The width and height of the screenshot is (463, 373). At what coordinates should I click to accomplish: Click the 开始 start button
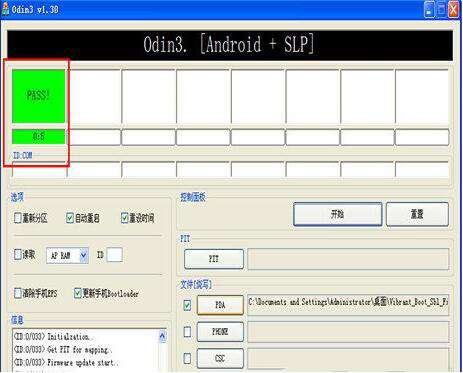coord(338,214)
